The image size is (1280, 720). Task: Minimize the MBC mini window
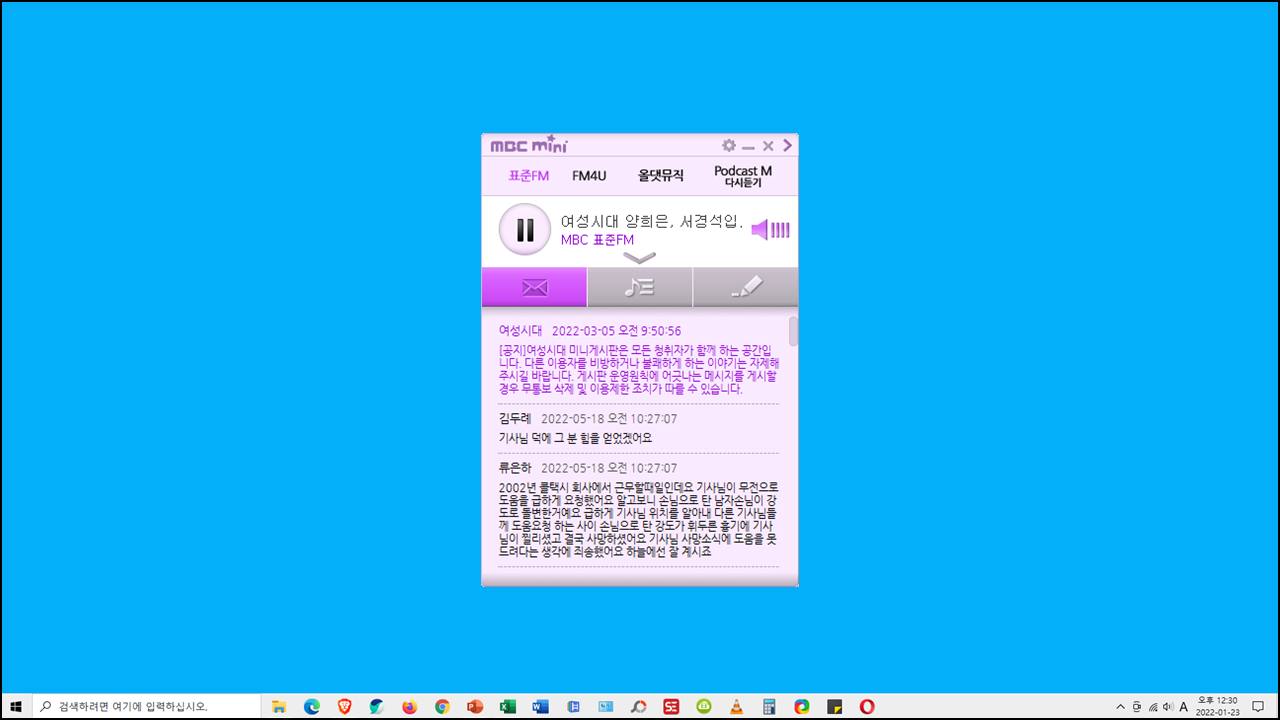(748, 147)
